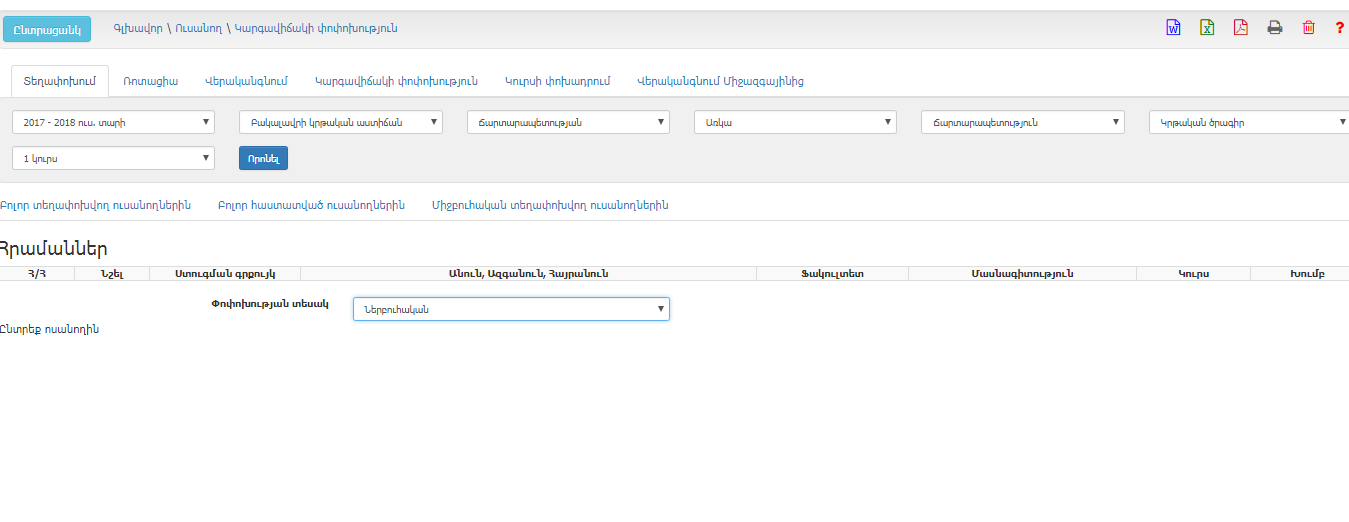The width and height of the screenshot is (1349, 522).
Task: Click the Գլխավոր breadcrumb link
Action: tap(137, 28)
